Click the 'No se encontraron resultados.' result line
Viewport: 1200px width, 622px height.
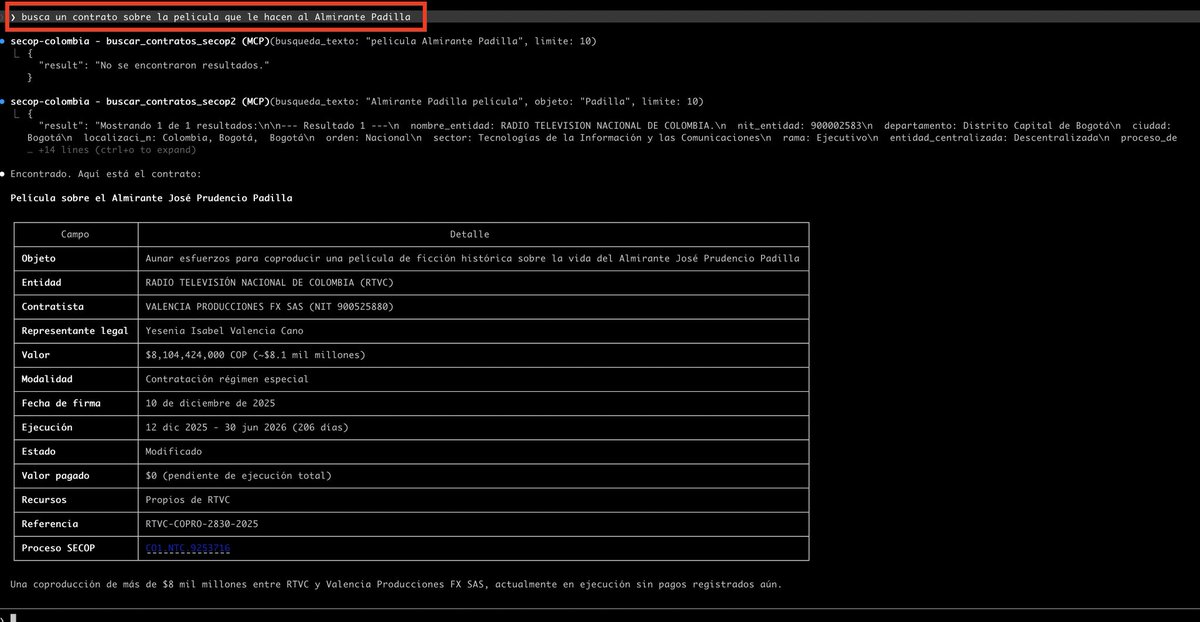pos(155,65)
